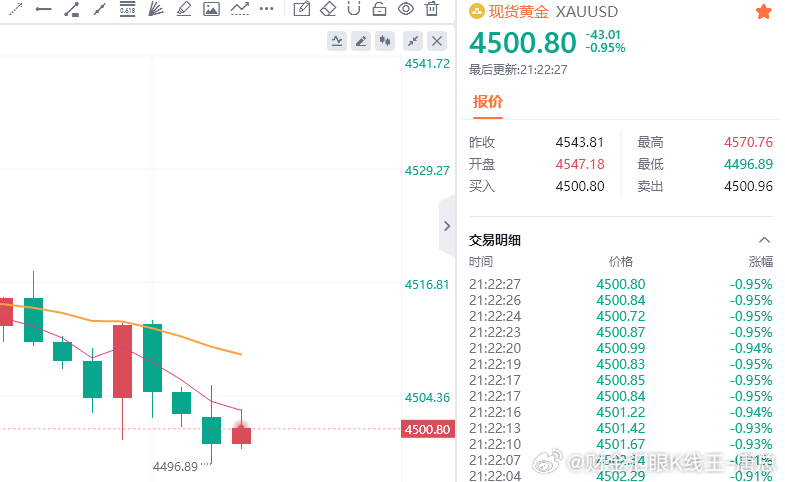Click the 时间 column header
This screenshot has height=482, width=785.
481,262
